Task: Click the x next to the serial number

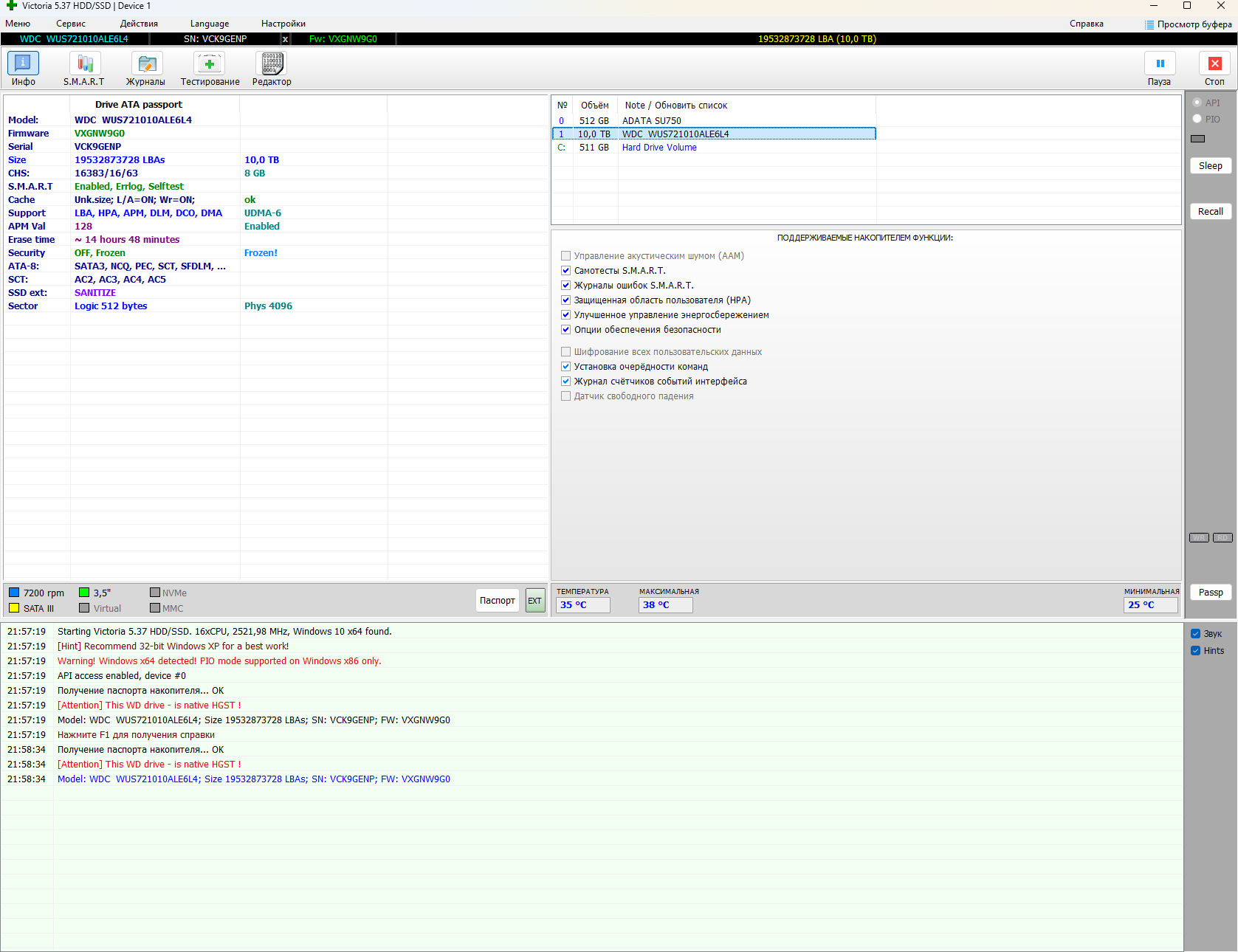Action: [x=285, y=39]
